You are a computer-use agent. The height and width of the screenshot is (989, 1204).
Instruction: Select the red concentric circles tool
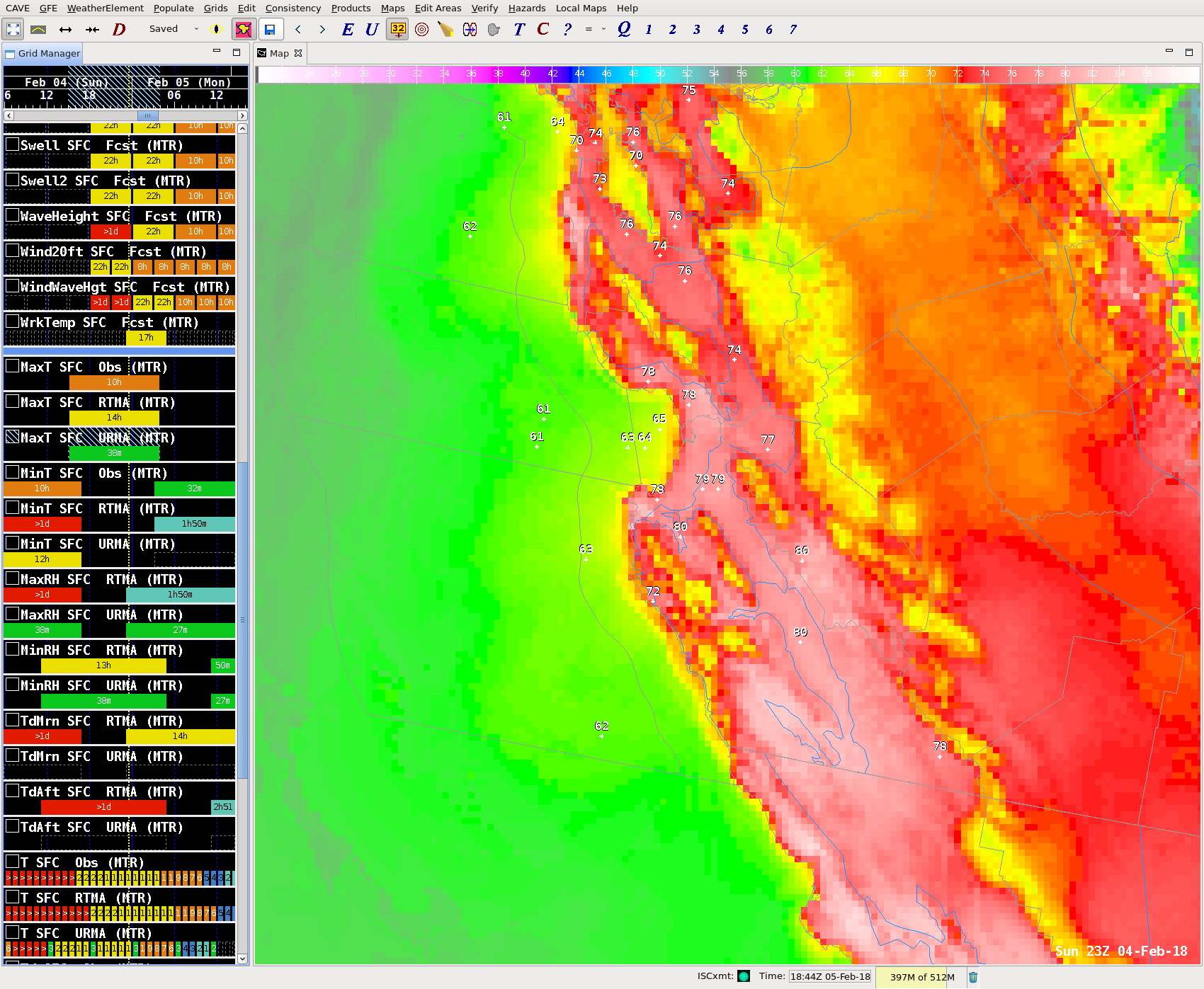(421, 29)
